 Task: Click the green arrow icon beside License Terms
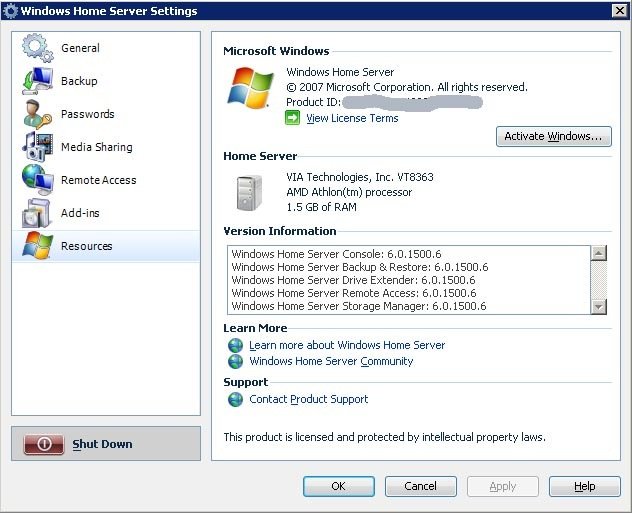coord(293,118)
